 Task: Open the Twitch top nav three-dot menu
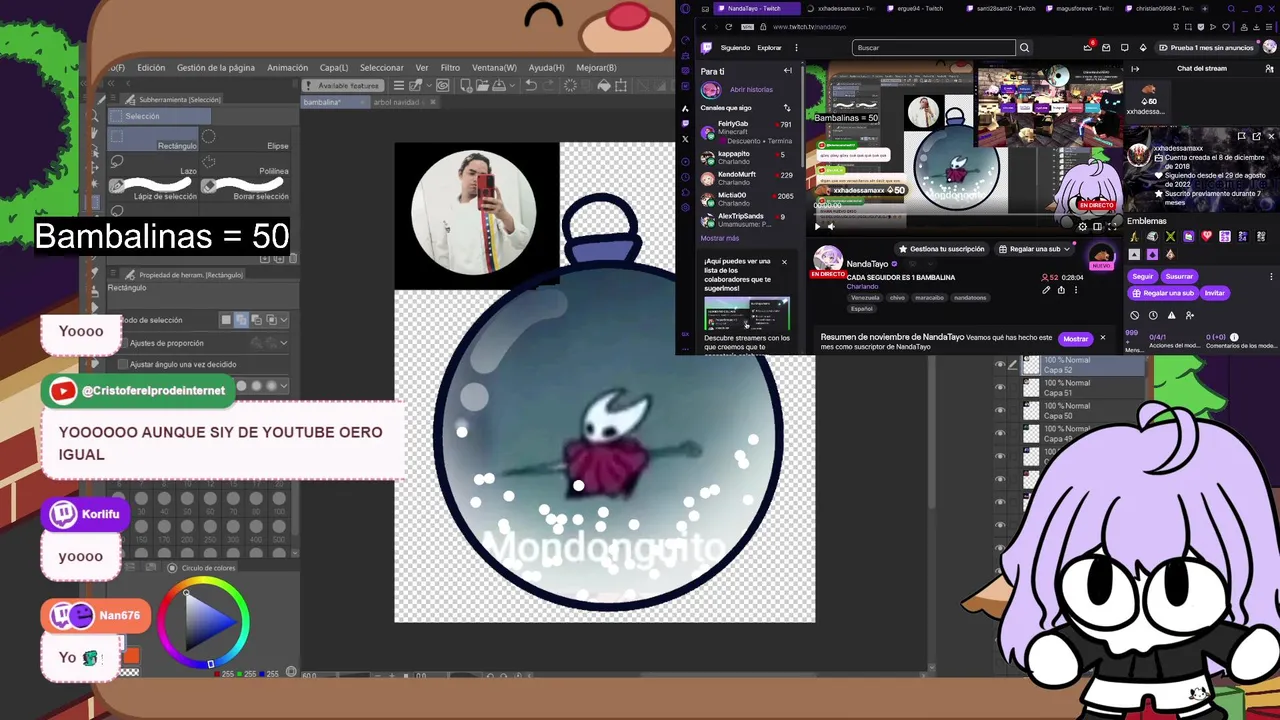pyautogui.click(x=796, y=47)
